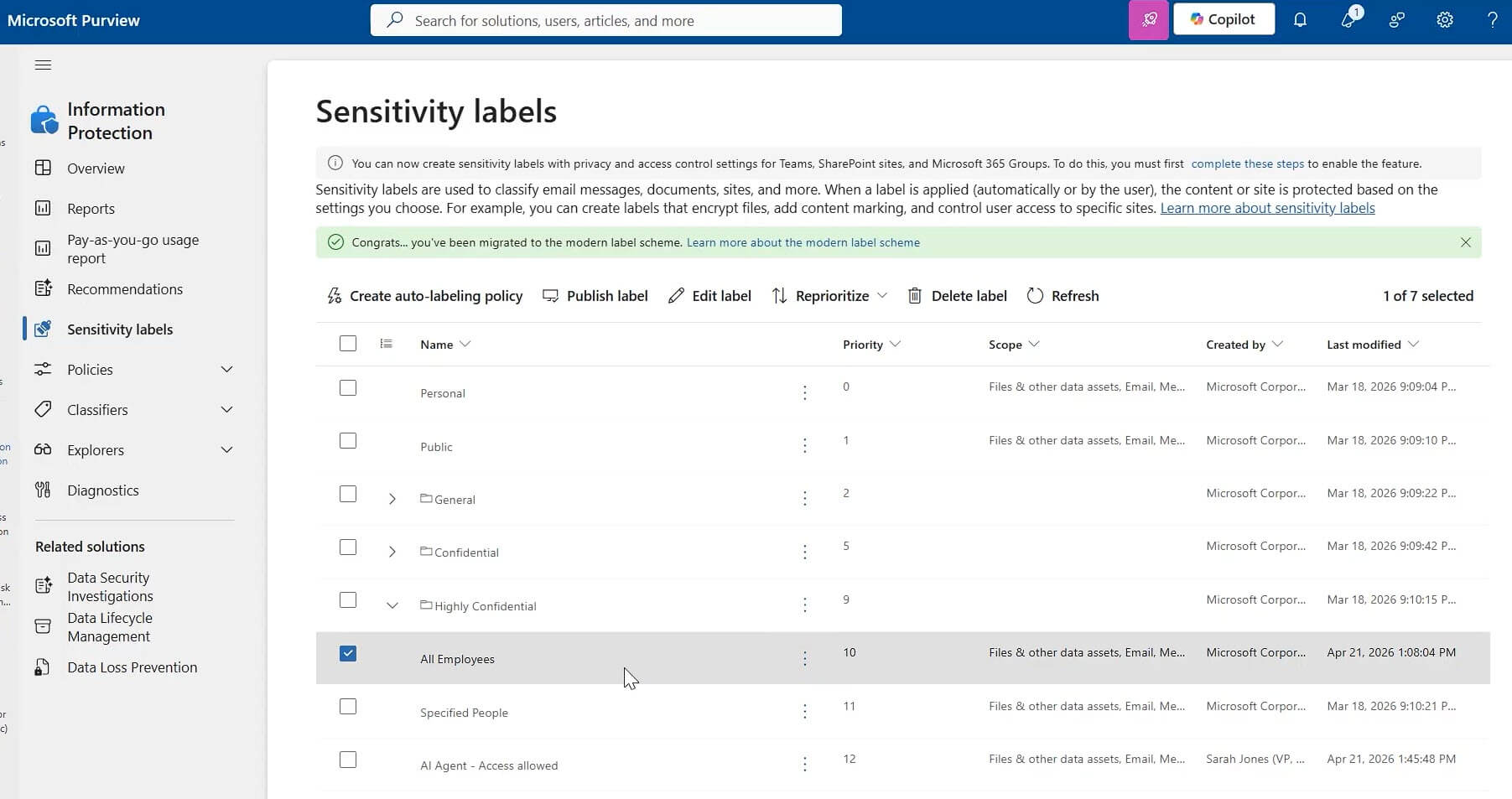Viewport: 1512px width, 799px height.
Task: Select Sensitivity labels navigation item
Action: coord(120,329)
